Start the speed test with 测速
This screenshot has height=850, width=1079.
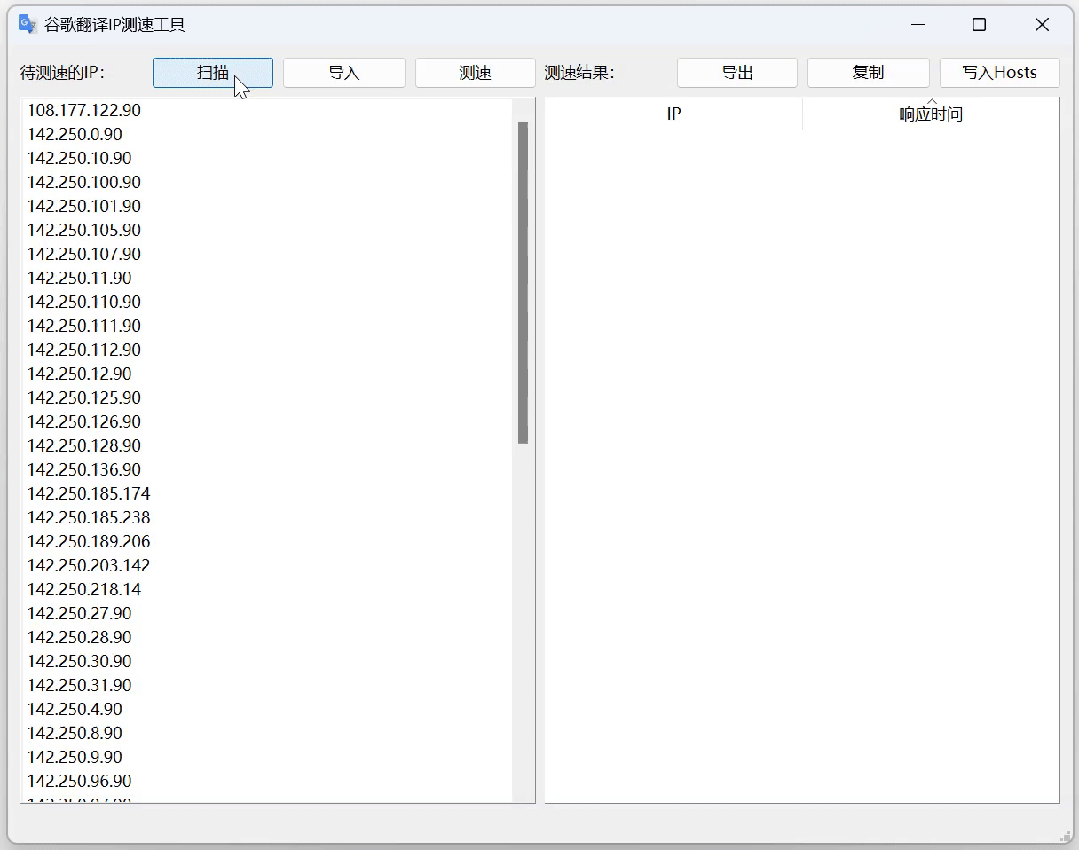tap(475, 73)
